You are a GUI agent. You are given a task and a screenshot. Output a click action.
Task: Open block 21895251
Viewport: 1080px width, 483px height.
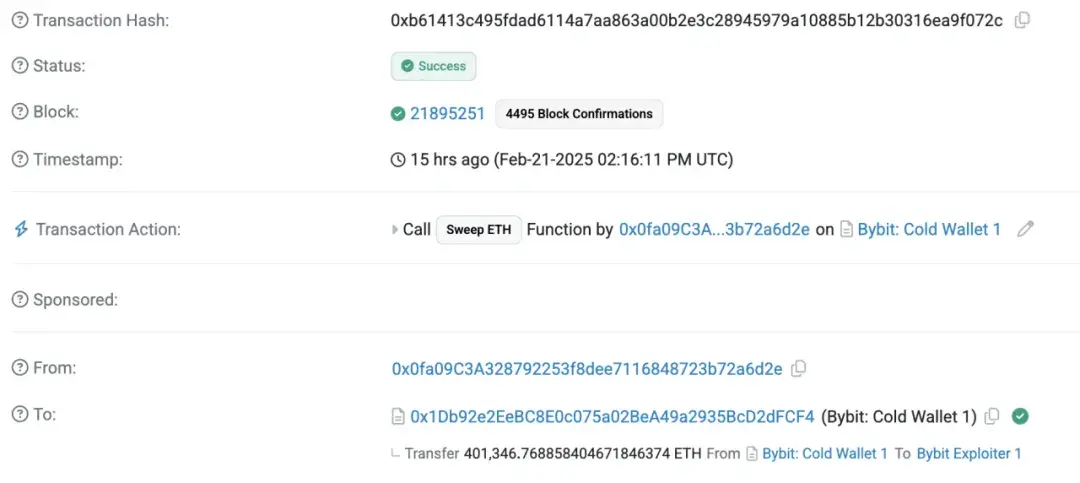447,113
